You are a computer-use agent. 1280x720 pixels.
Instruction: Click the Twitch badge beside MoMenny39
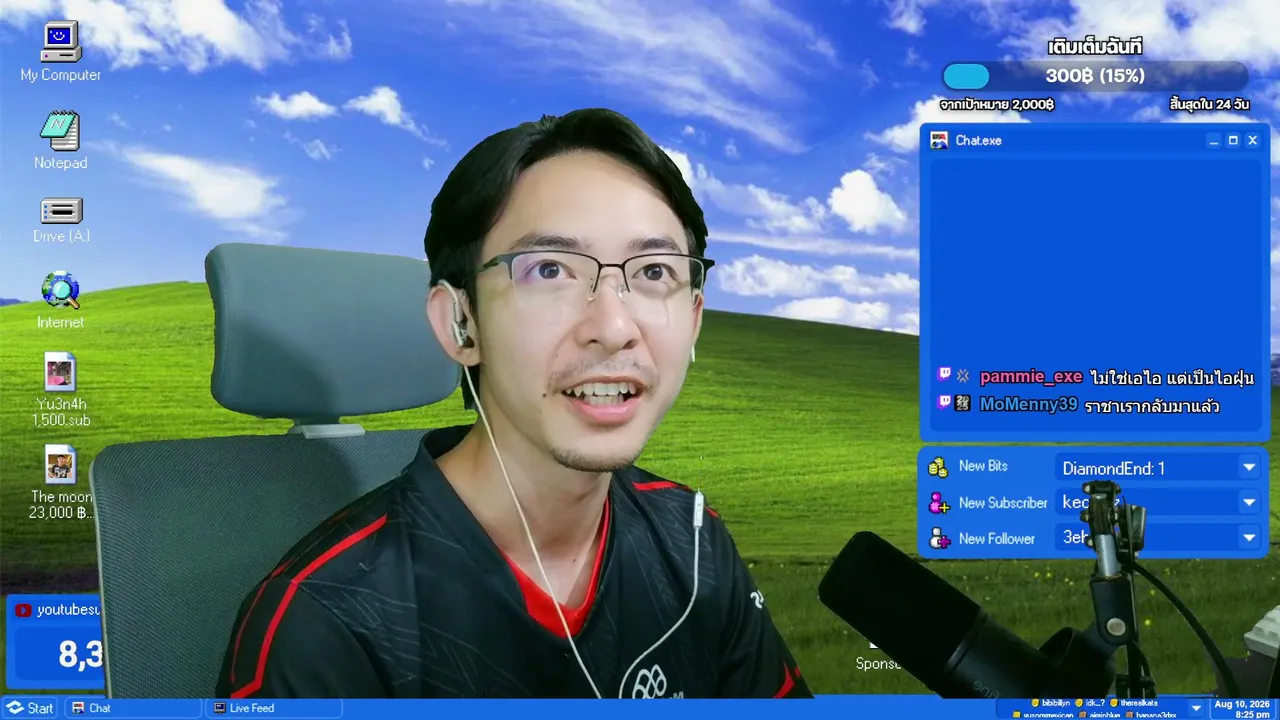click(944, 403)
